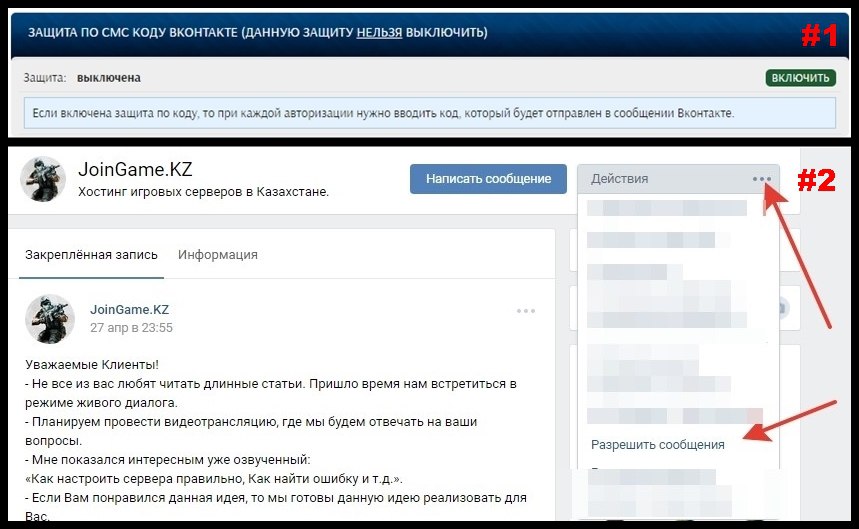Viewport: 859px width, 529px height.
Task: Click the Уважаемые Клиенты! post line
Action: pos(92,365)
